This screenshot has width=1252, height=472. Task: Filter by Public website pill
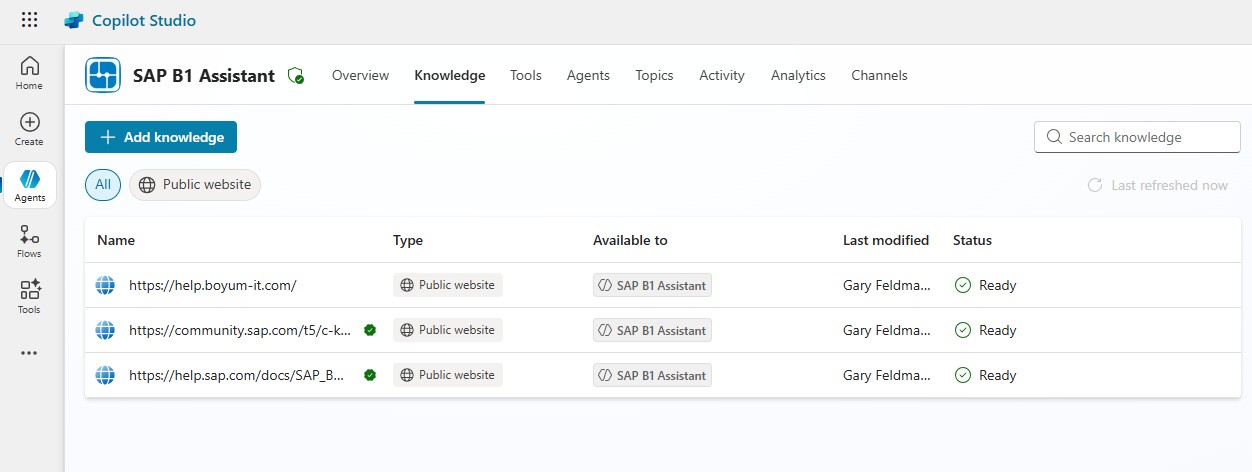[195, 185]
